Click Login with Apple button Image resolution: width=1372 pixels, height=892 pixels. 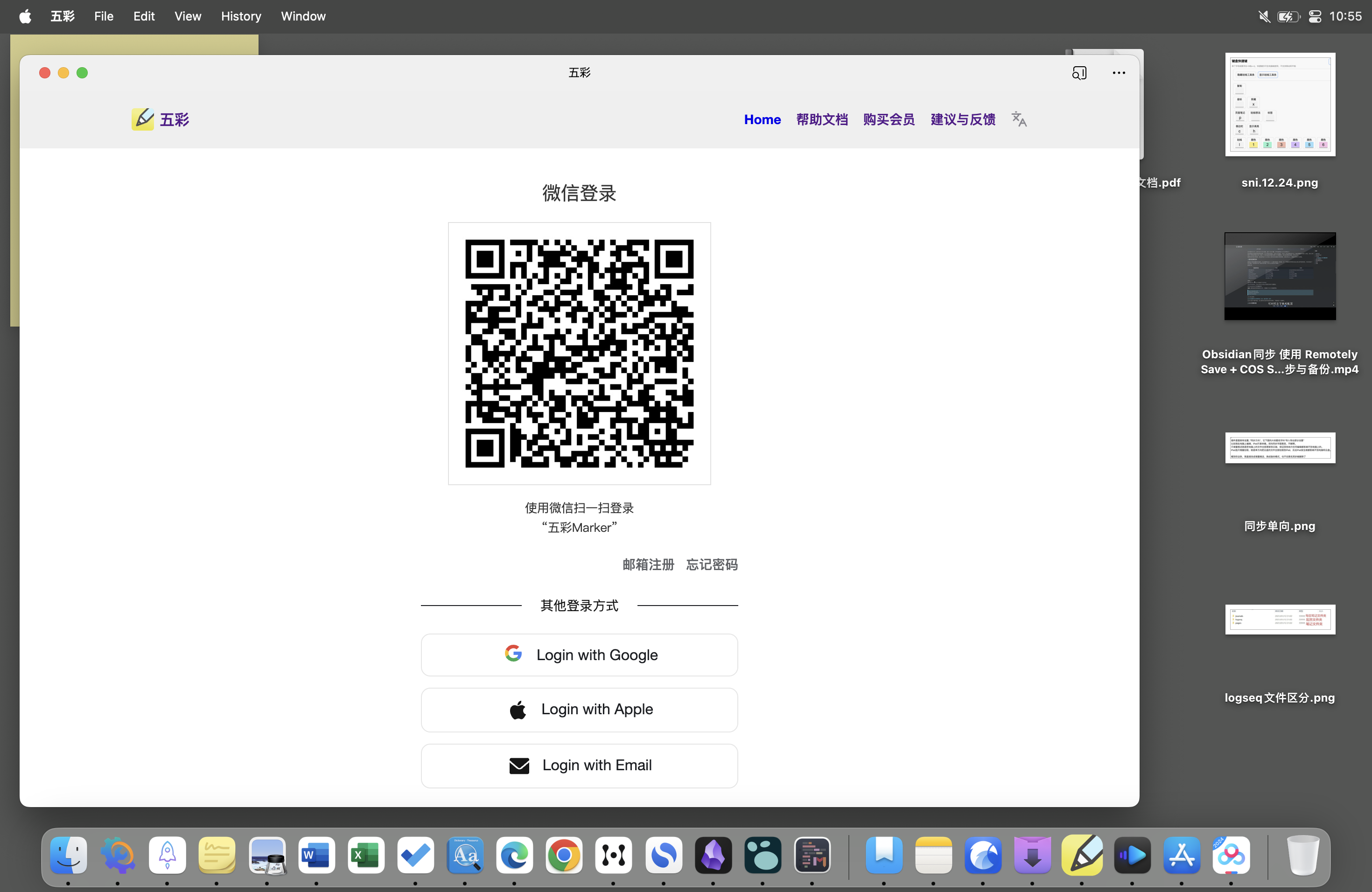tap(579, 709)
